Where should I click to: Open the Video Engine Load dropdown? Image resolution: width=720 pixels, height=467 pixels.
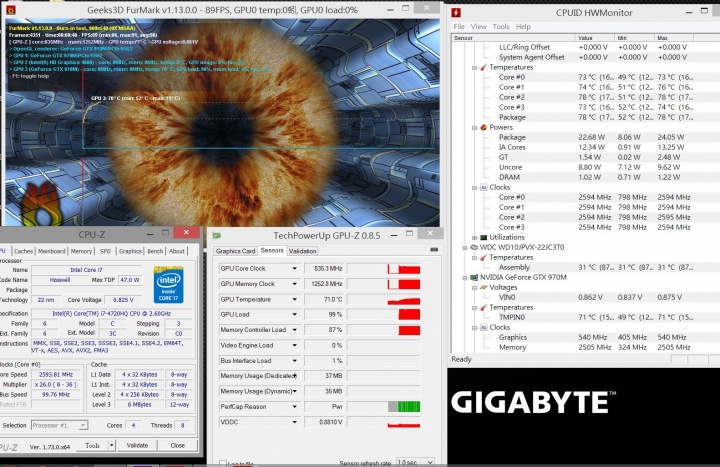(x=294, y=345)
